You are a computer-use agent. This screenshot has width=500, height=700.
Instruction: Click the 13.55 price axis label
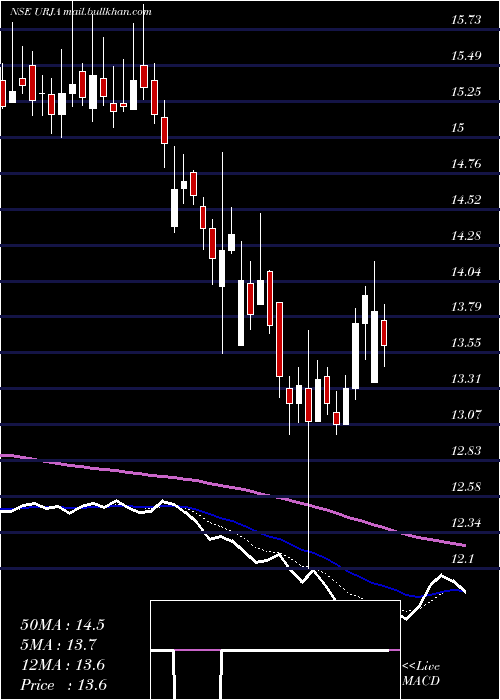click(x=466, y=343)
